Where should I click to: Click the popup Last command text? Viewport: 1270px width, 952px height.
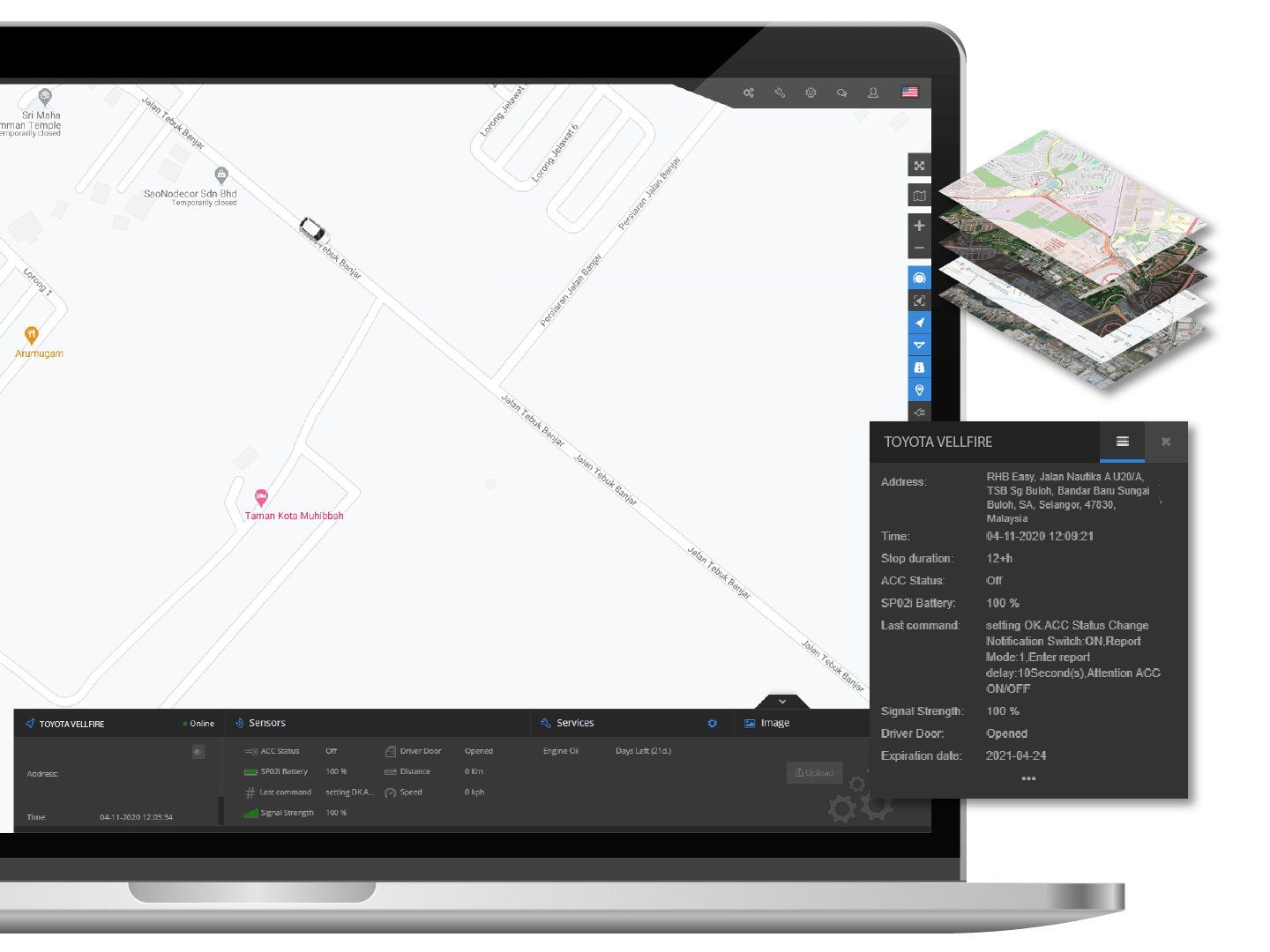(1073, 657)
